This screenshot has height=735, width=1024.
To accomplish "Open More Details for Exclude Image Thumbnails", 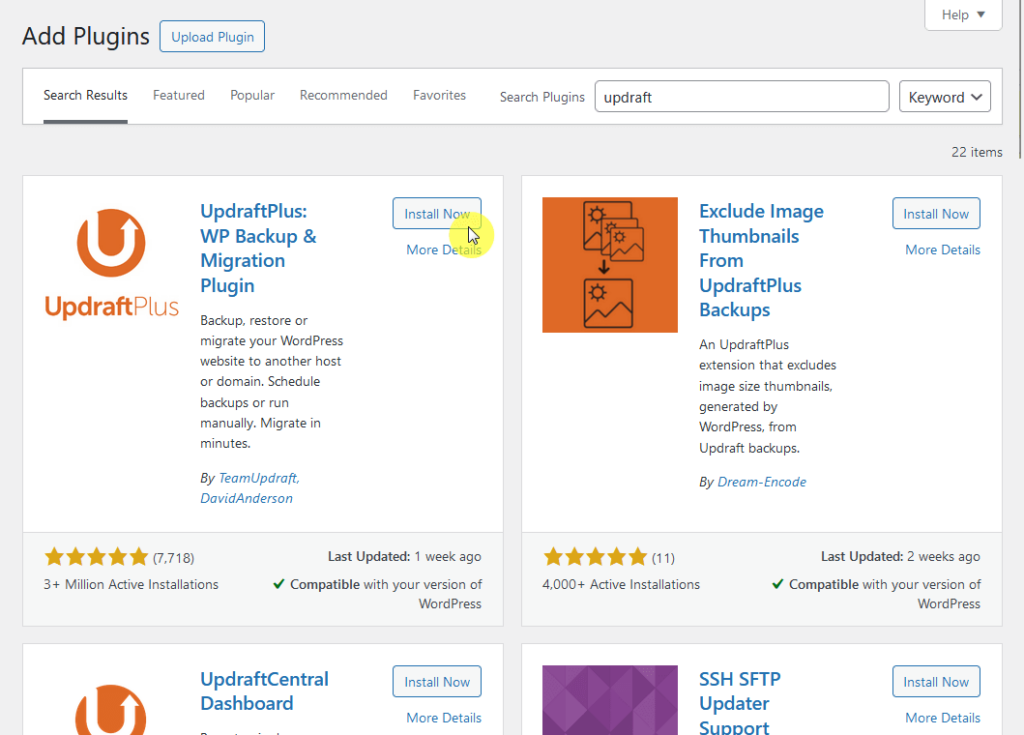I will coord(942,250).
